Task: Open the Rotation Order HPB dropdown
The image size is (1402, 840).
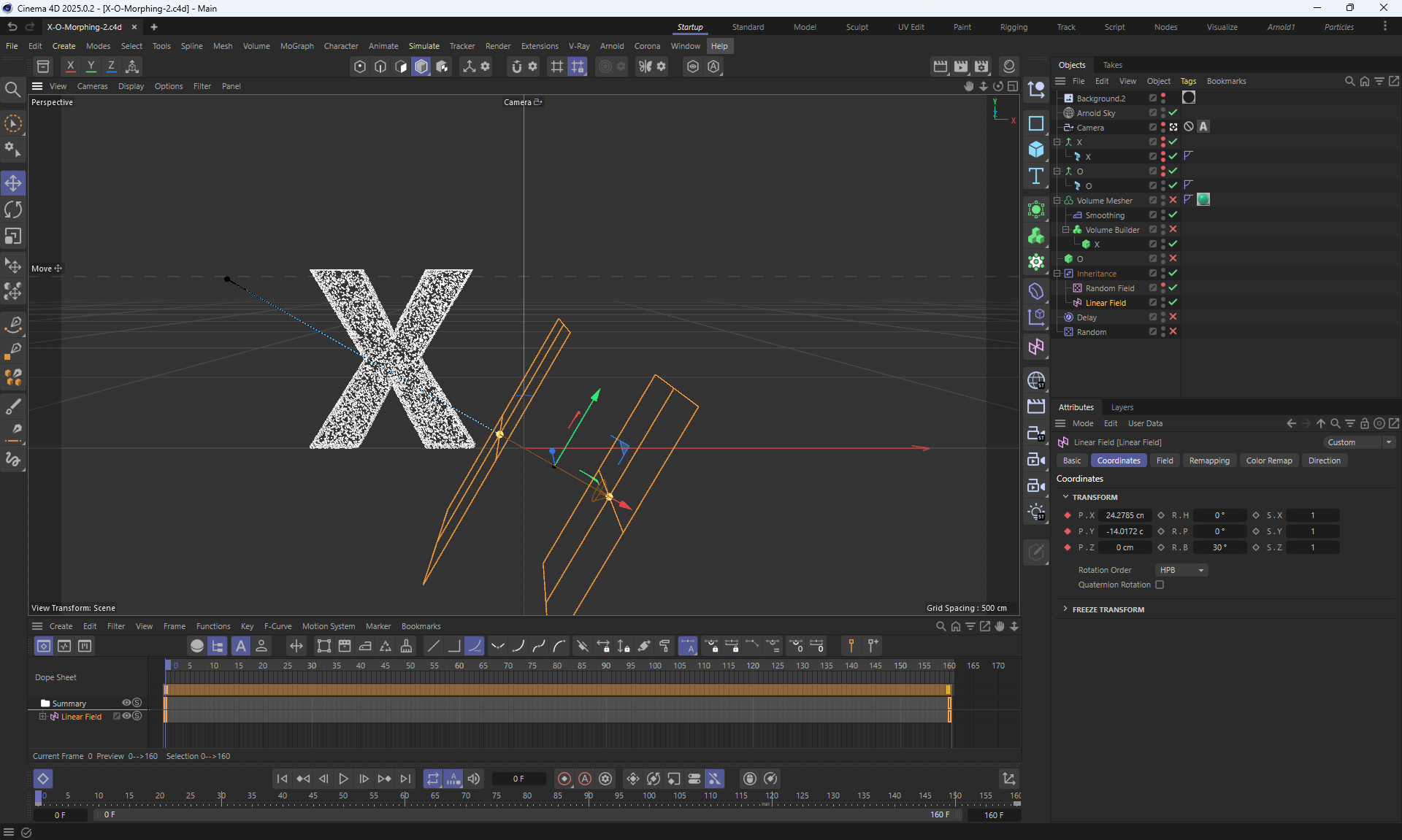Action: (1181, 570)
